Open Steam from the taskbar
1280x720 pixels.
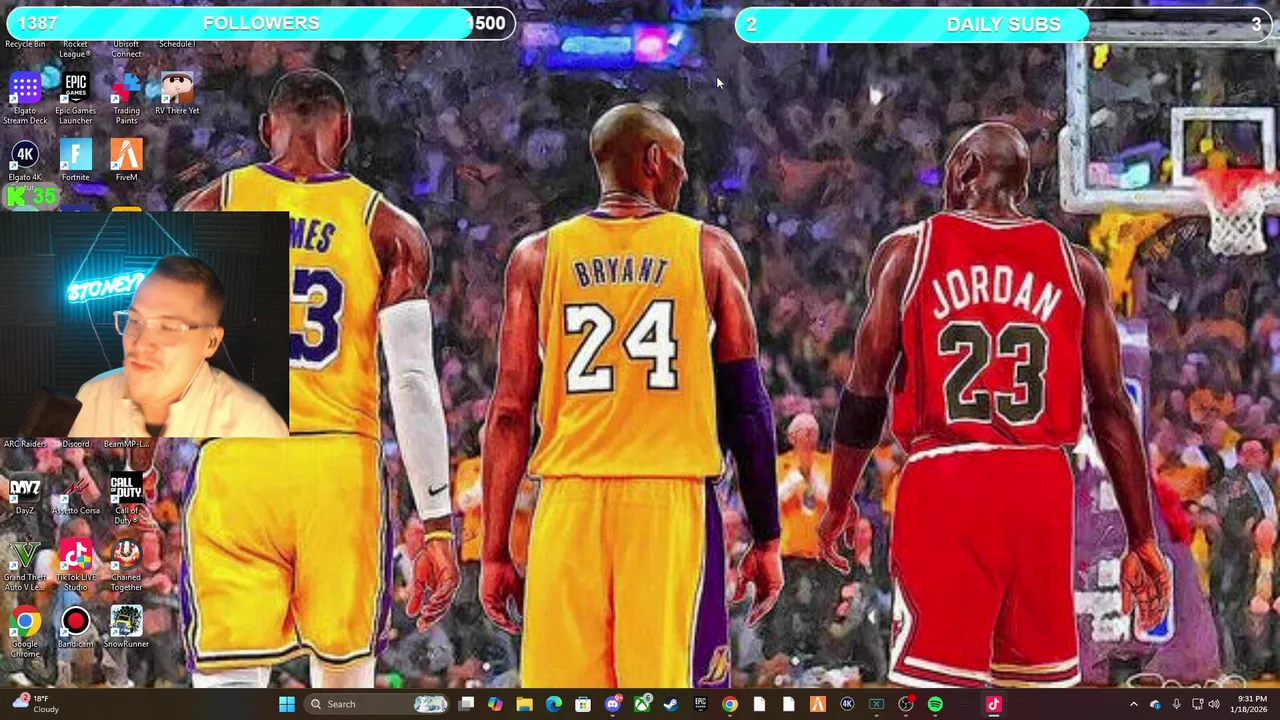[671, 704]
